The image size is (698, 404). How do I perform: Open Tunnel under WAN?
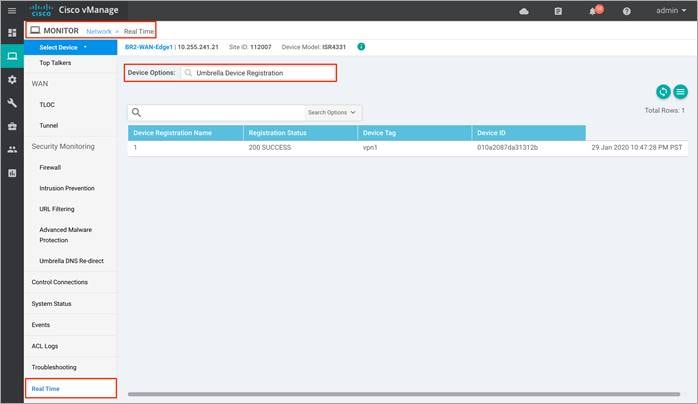click(49, 125)
